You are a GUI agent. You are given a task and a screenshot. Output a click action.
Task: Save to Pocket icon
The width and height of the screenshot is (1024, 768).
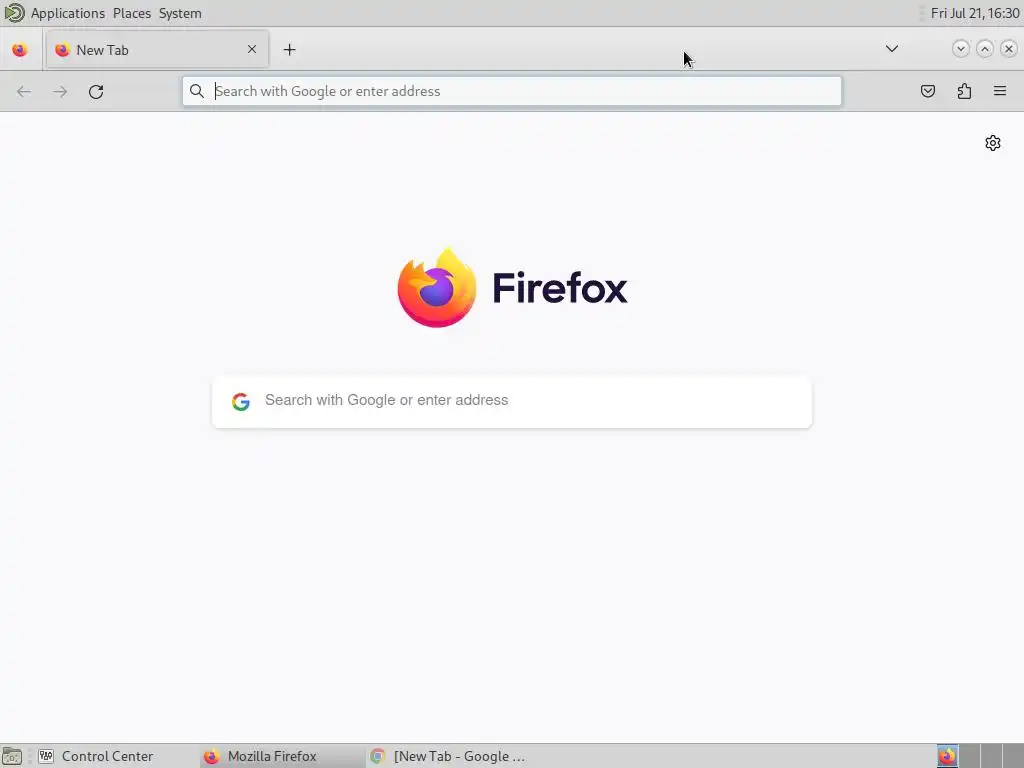(x=927, y=91)
